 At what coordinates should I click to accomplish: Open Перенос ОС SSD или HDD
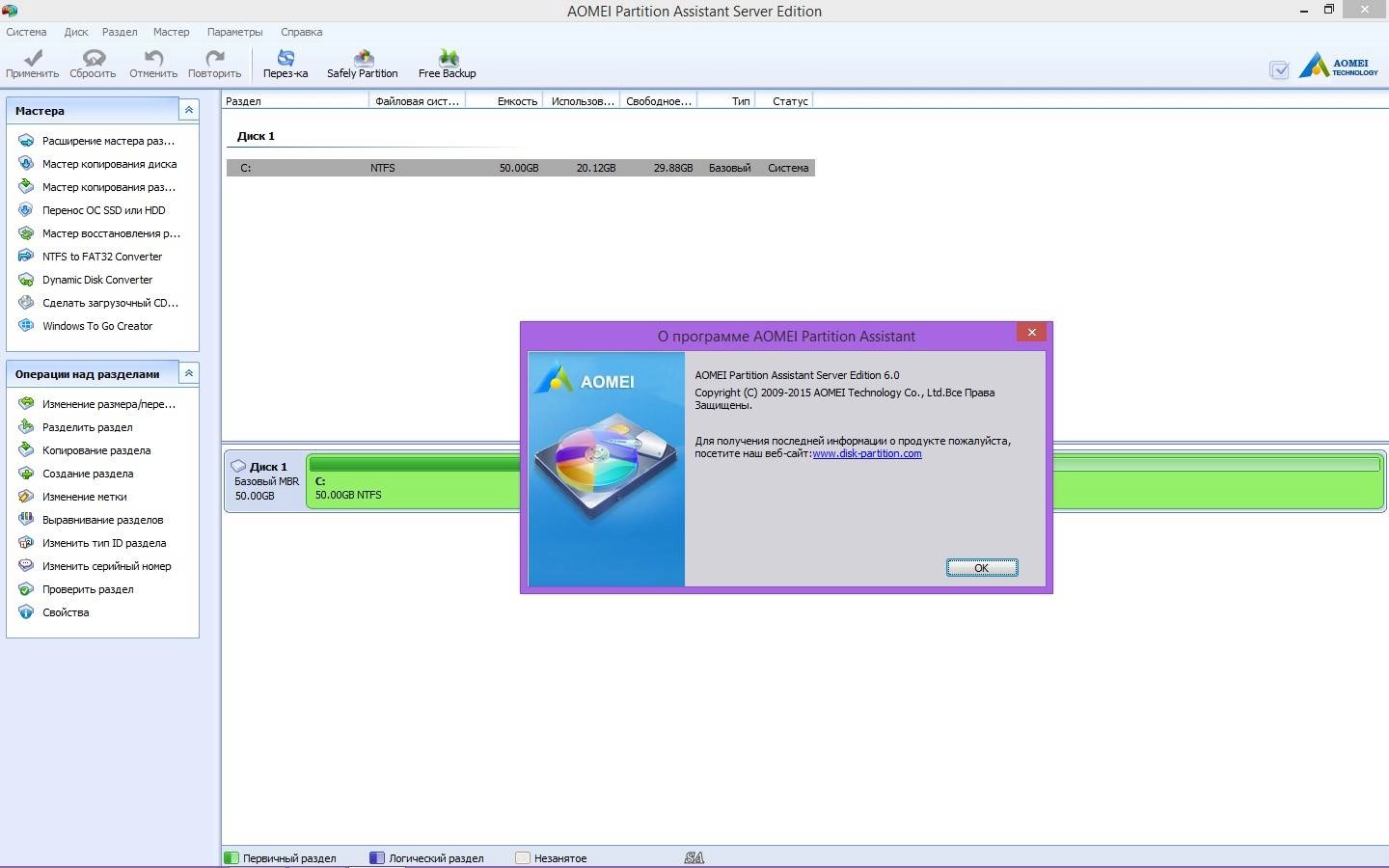pos(93,210)
